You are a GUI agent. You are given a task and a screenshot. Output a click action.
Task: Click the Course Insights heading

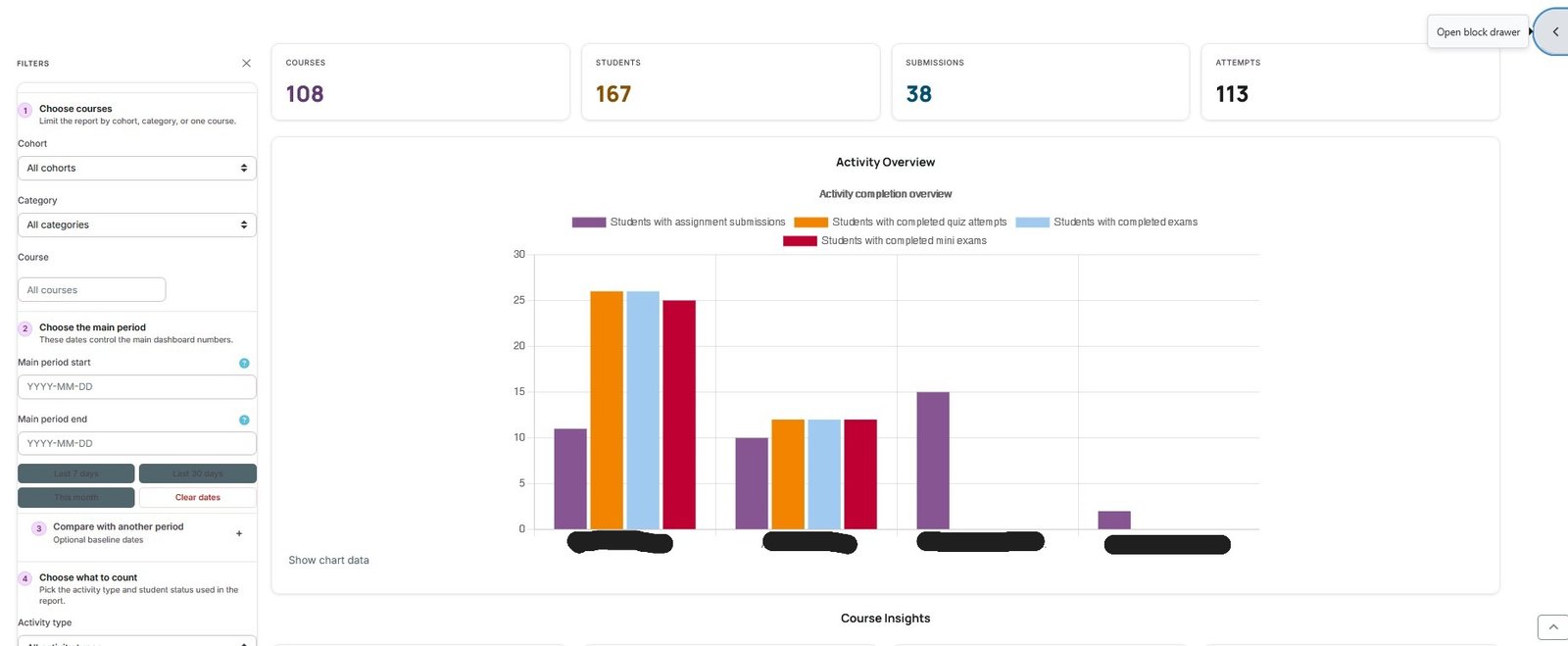[x=885, y=618]
